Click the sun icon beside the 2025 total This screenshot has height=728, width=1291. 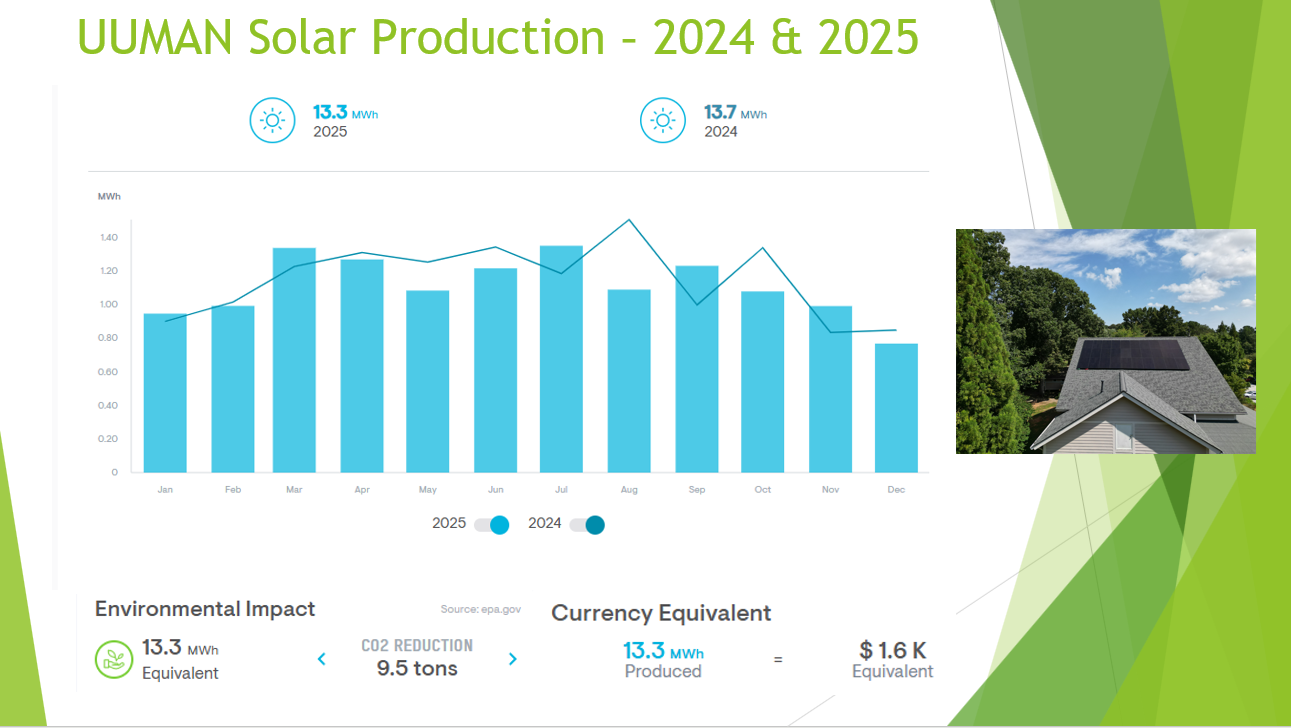(x=272, y=121)
